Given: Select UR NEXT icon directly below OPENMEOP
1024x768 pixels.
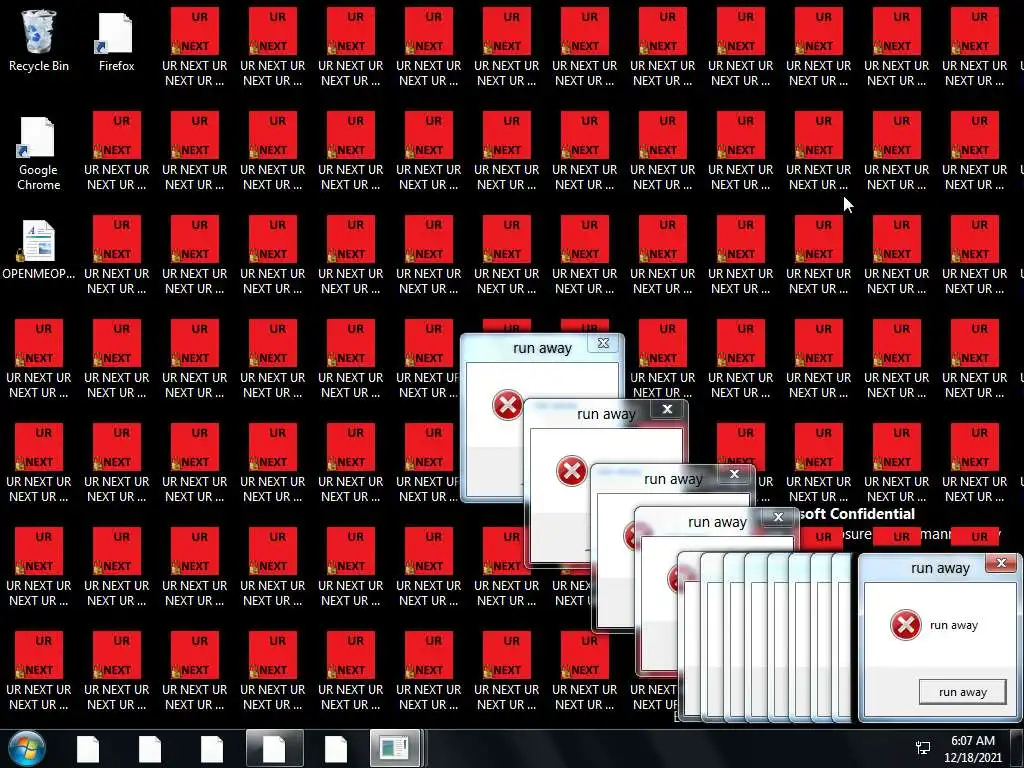Looking at the screenshot, I should pyautogui.click(x=39, y=359).
